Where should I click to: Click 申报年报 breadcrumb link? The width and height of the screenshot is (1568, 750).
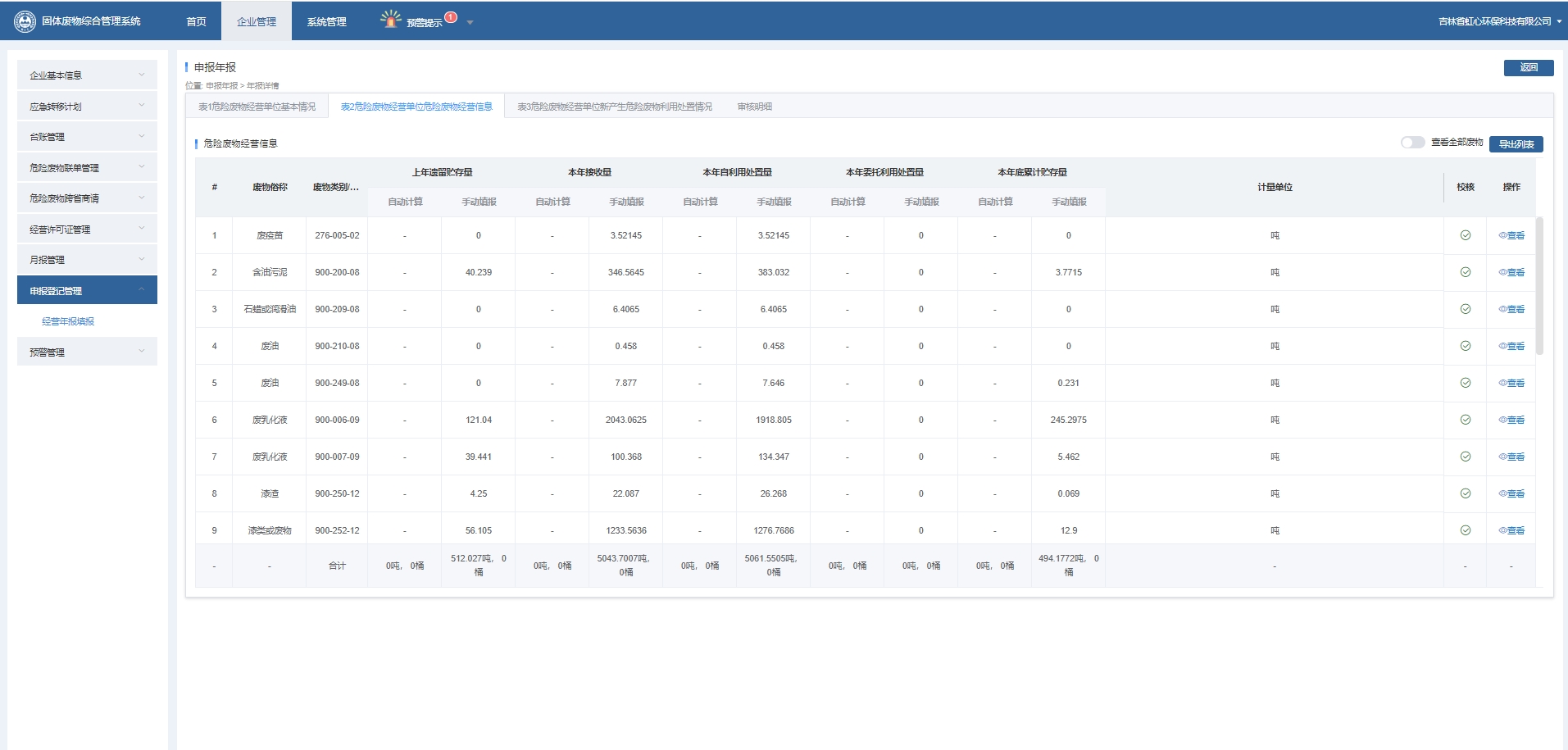tap(221, 85)
